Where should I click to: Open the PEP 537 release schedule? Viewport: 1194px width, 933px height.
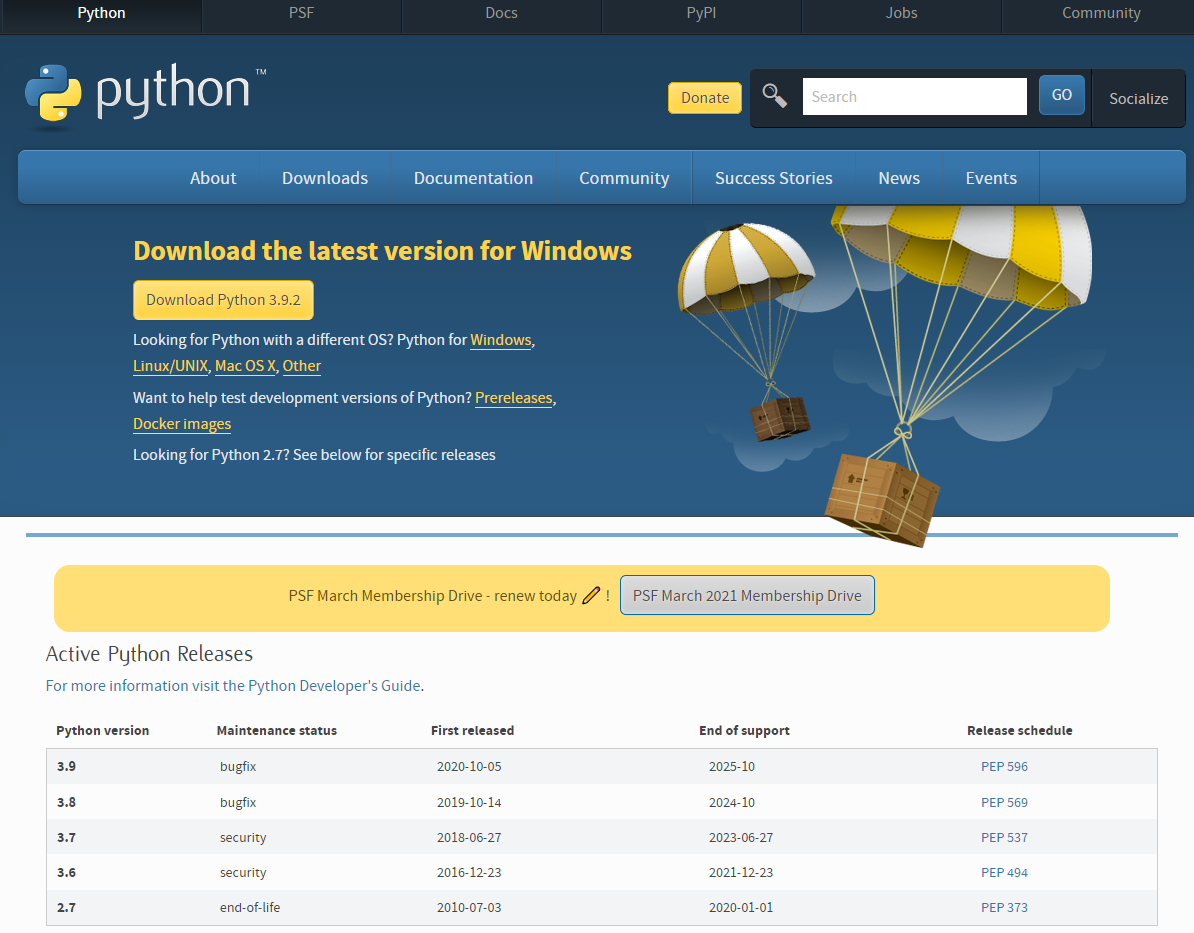click(x=1004, y=837)
